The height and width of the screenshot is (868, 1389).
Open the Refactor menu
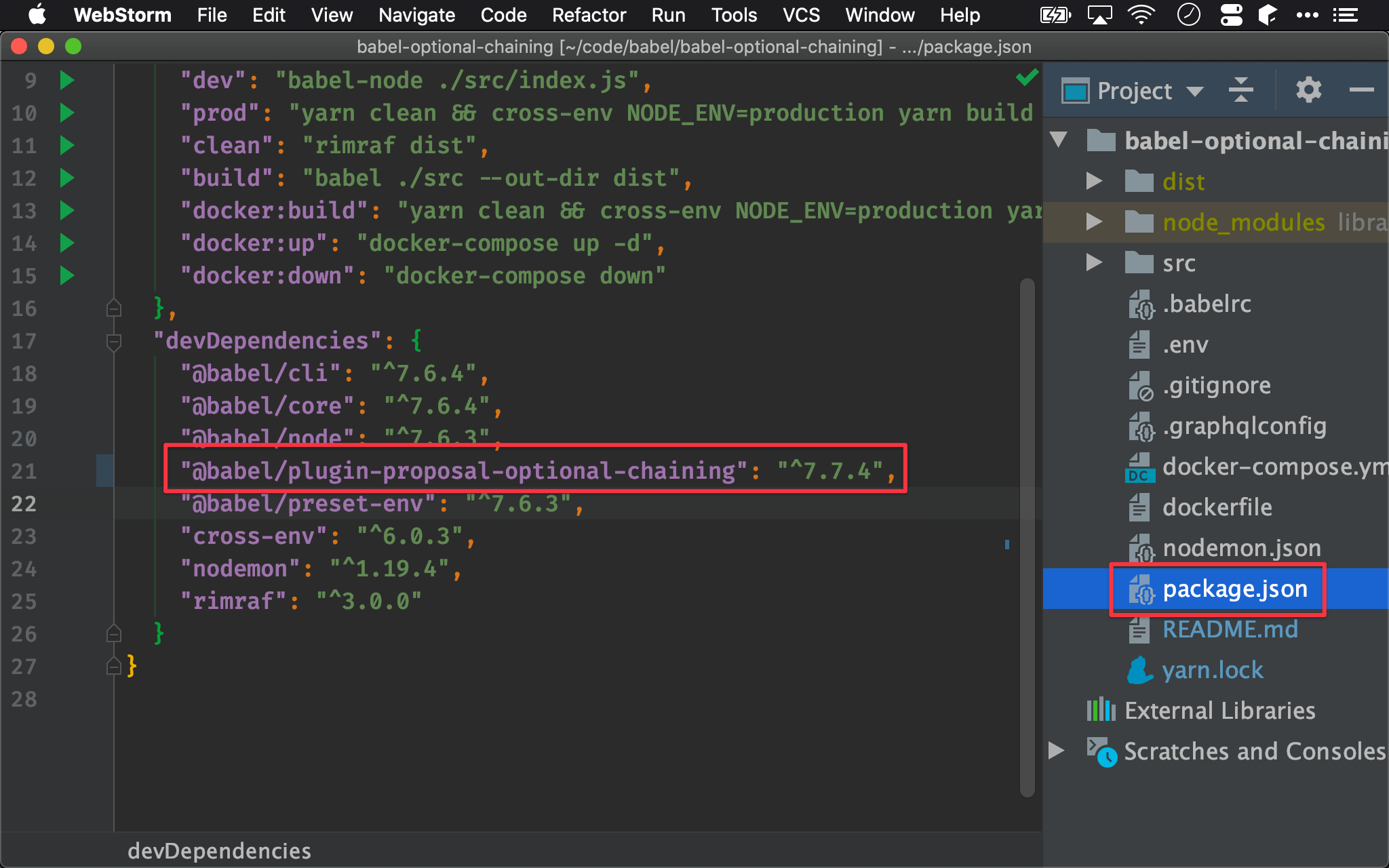589,15
